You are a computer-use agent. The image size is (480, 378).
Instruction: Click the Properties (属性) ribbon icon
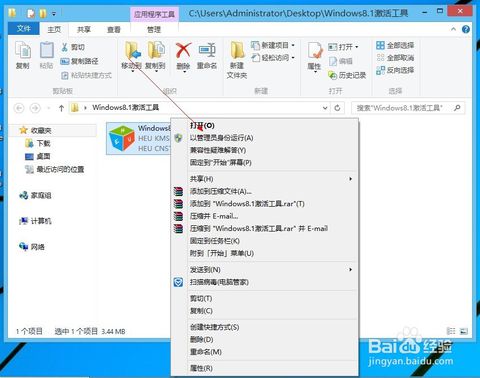[314, 57]
